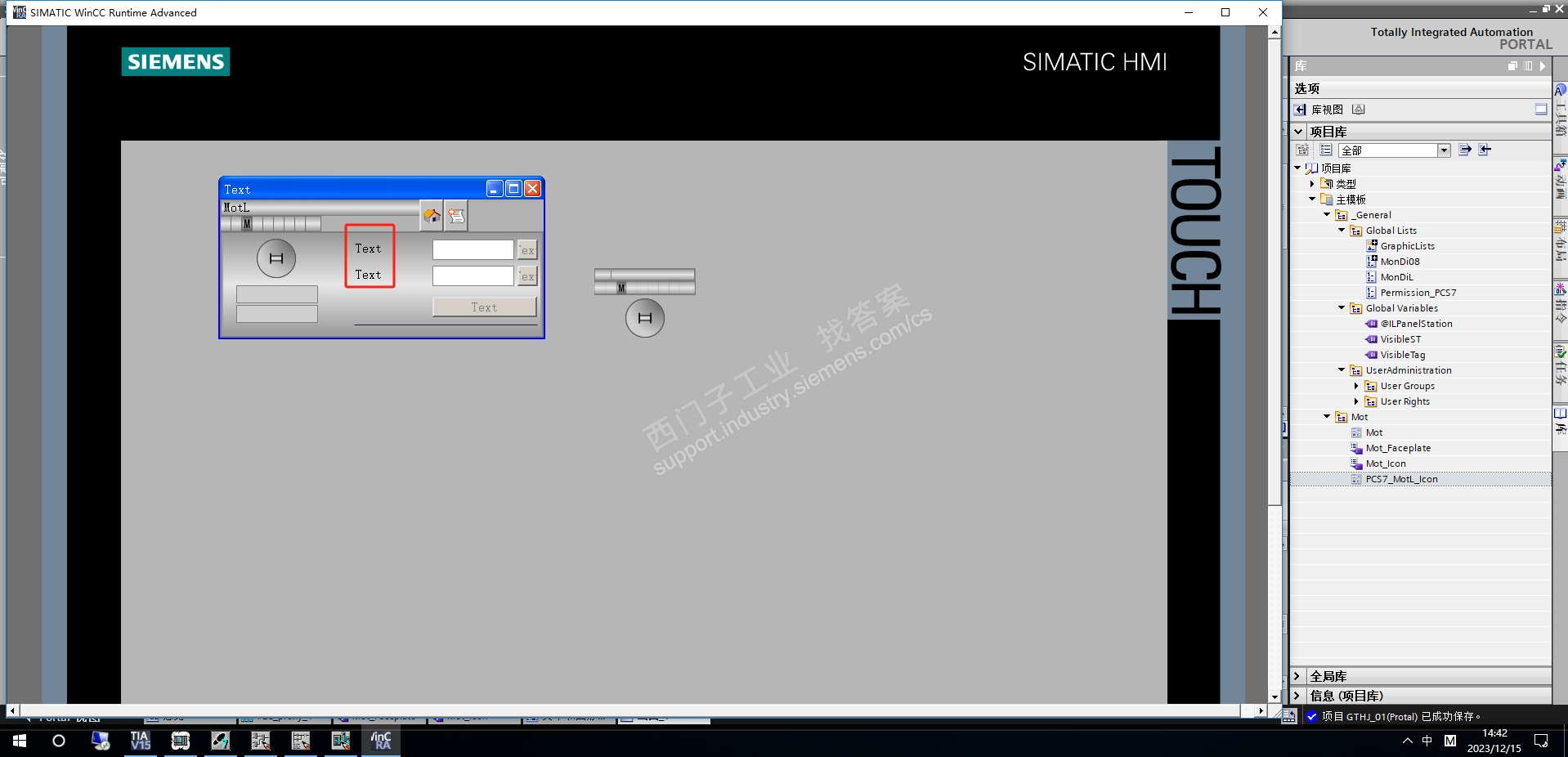Select the VisibleST variable
The width and height of the screenshot is (1568, 757).
click(x=1400, y=339)
